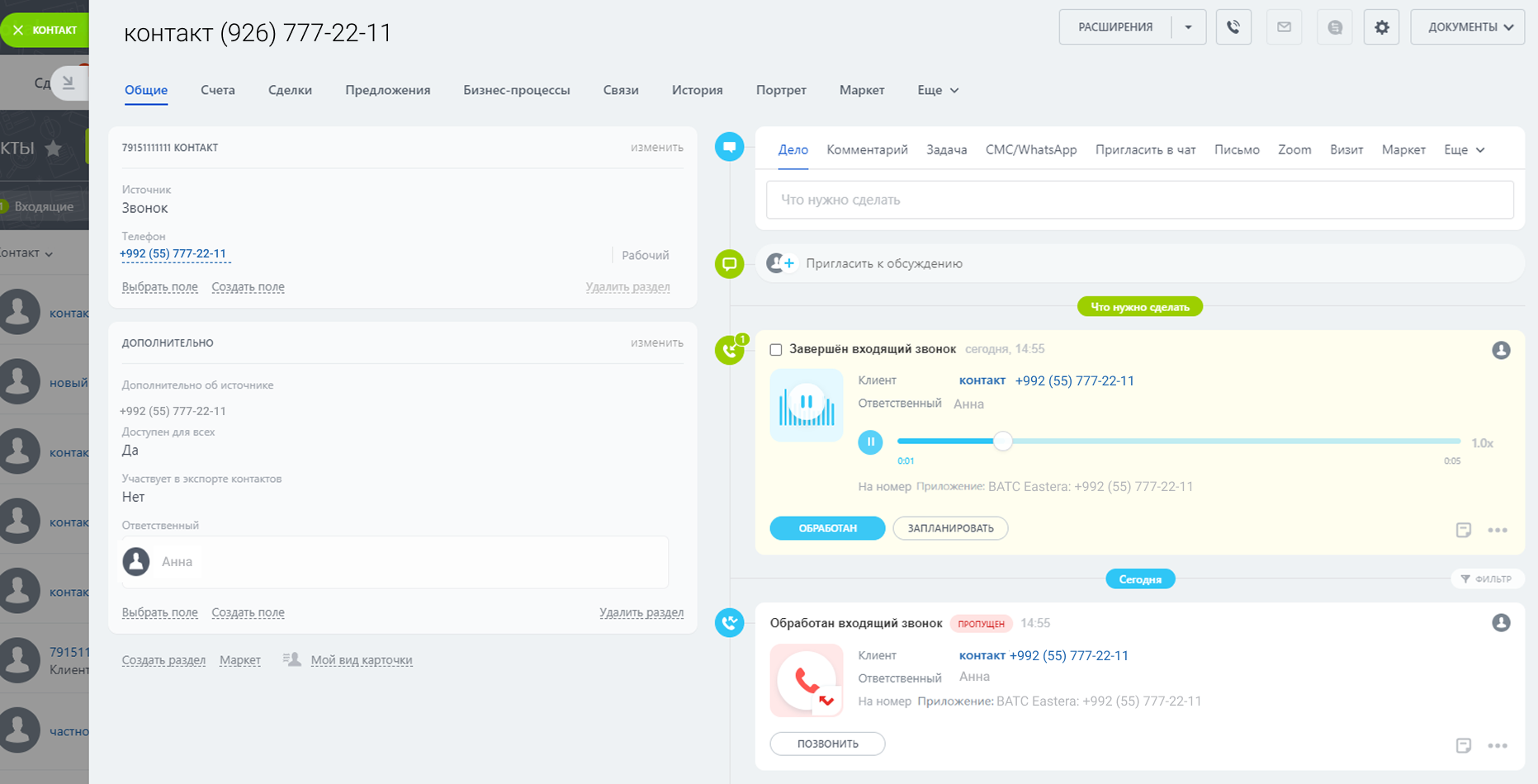The height and width of the screenshot is (784, 1538).
Task: Click the Что нужно сделать input field
Action: [1139, 200]
